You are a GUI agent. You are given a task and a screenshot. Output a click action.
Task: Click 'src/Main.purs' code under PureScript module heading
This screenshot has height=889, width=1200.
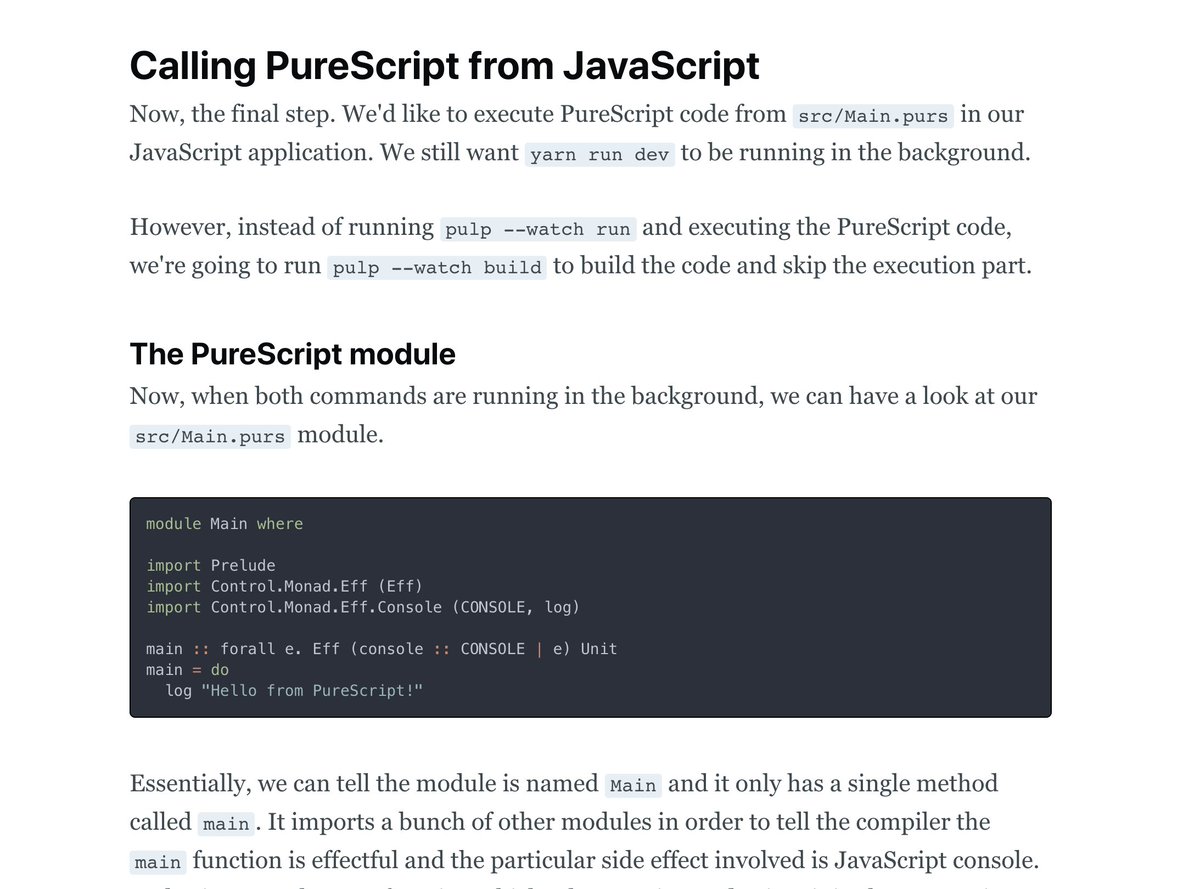[x=210, y=437]
